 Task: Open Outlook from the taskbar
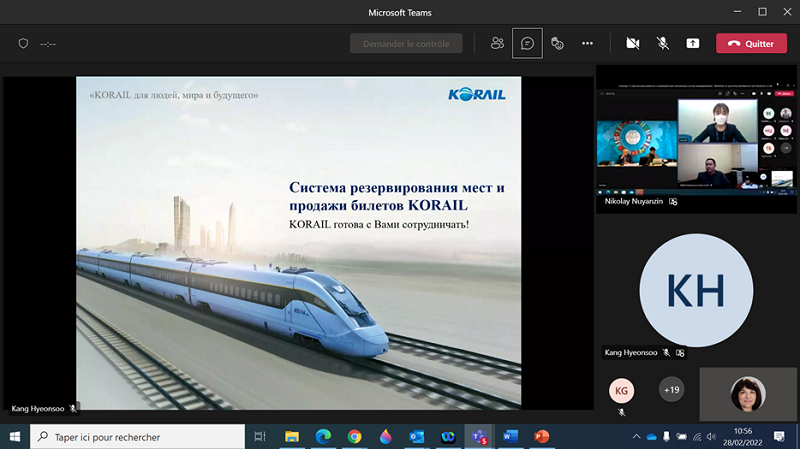[417, 437]
